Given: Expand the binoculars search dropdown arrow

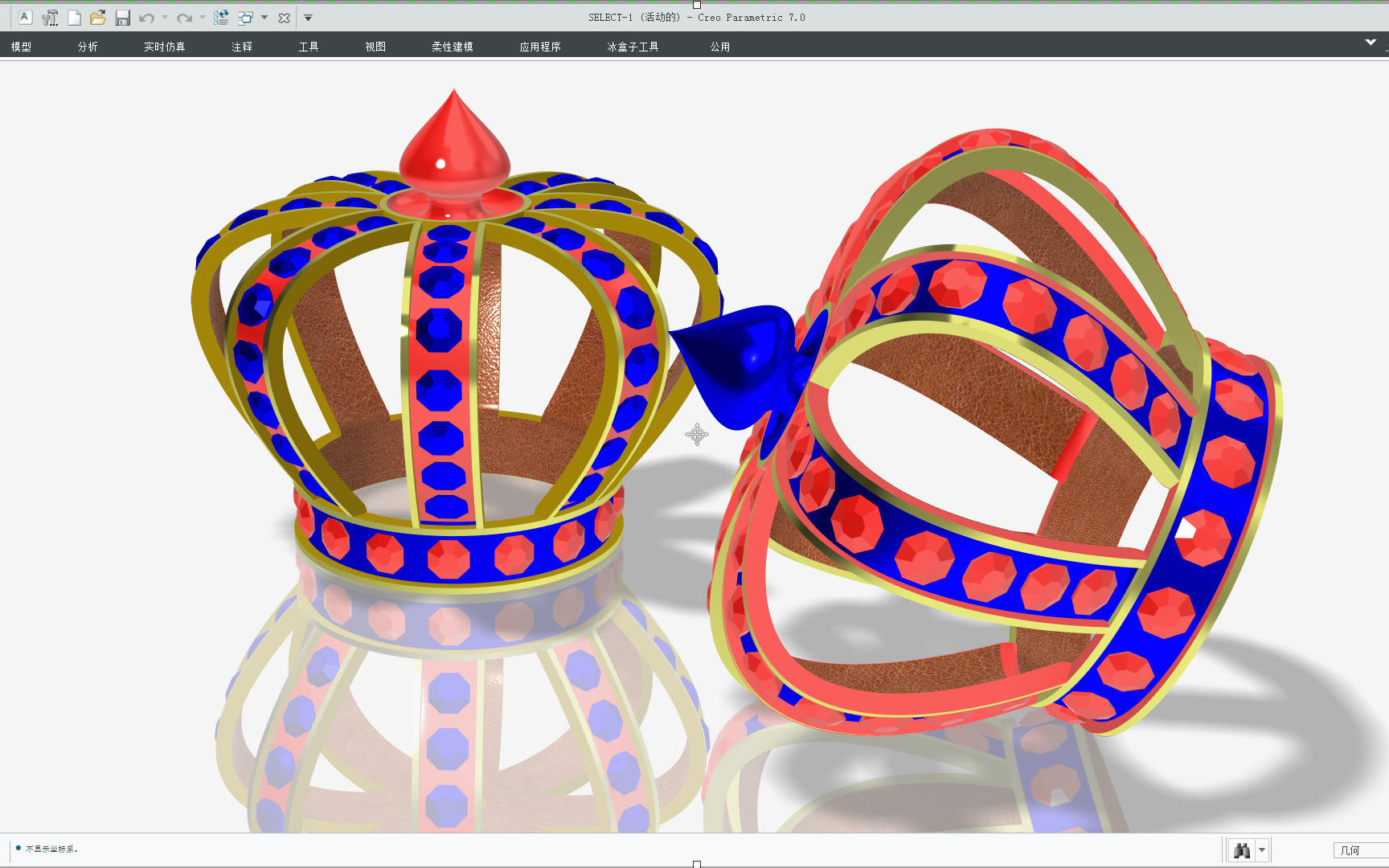Looking at the screenshot, I should (1262, 850).
